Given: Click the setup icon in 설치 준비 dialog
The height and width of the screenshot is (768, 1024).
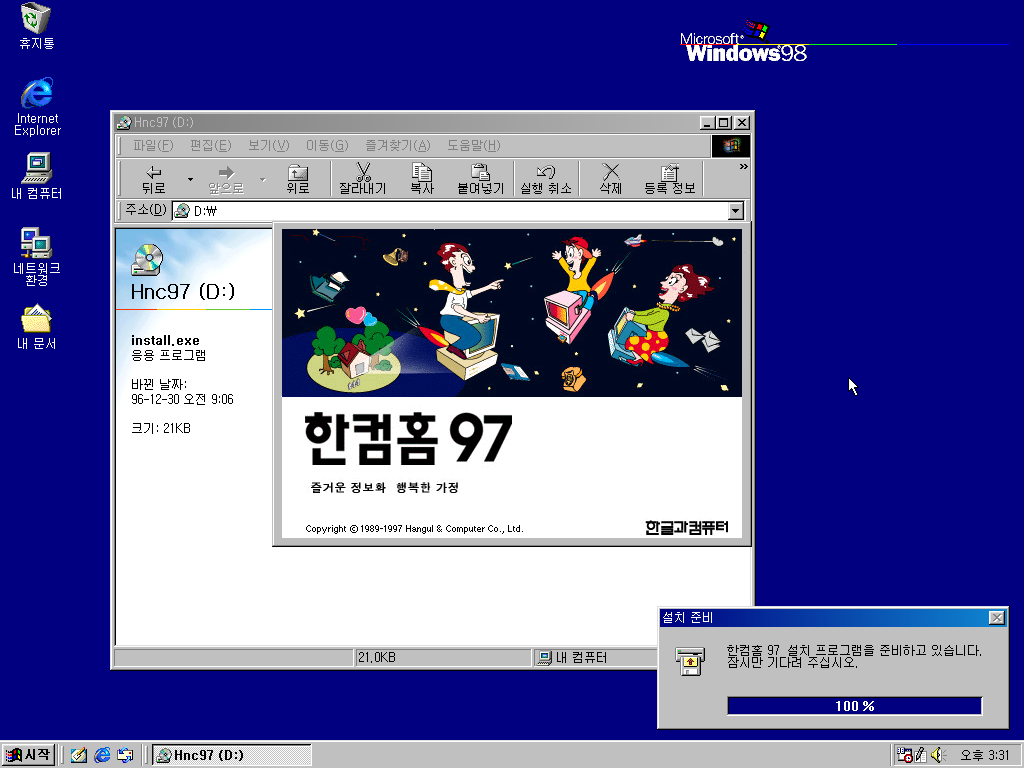Looking at the screenshot, I should [x=690, y=662].
